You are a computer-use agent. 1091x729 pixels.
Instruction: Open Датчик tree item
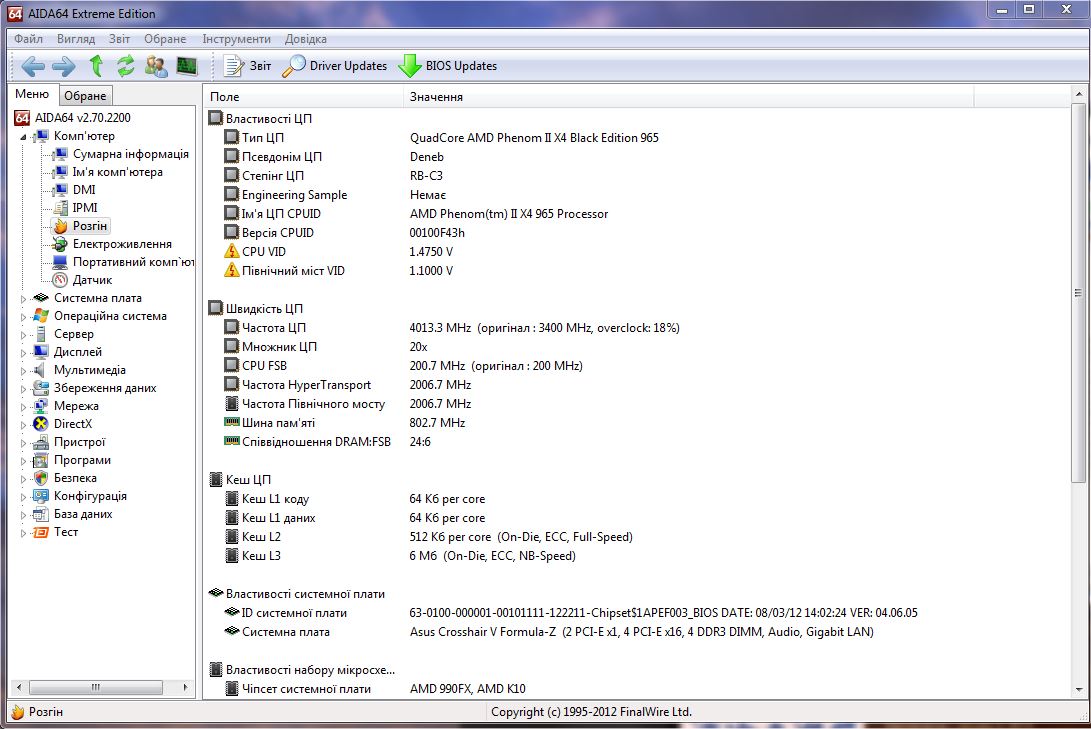pyautogui.click(x=82, y=280)
